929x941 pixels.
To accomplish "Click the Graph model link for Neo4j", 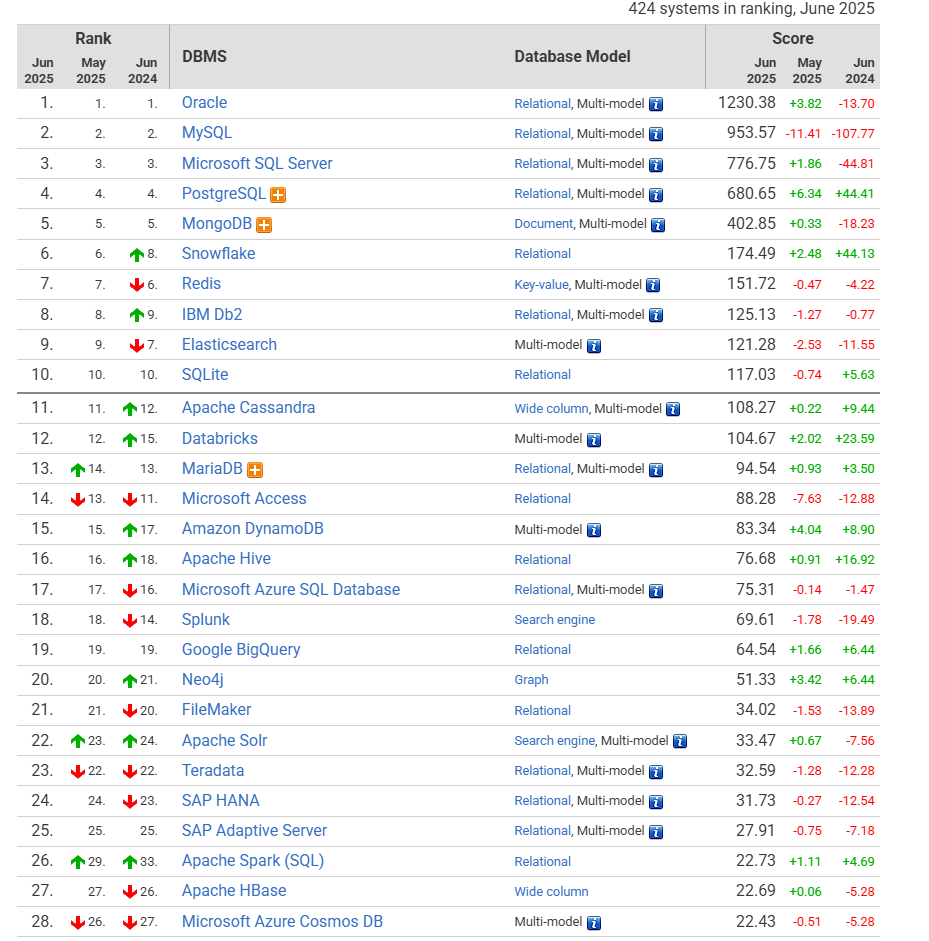I will 531,680.
